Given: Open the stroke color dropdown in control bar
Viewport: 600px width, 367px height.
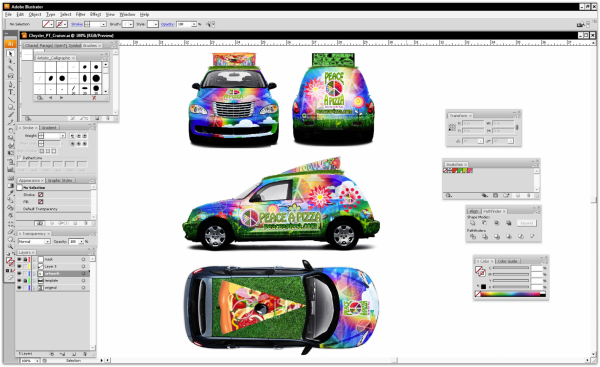Looking at the screenshot, I should [x=65, y=24].
